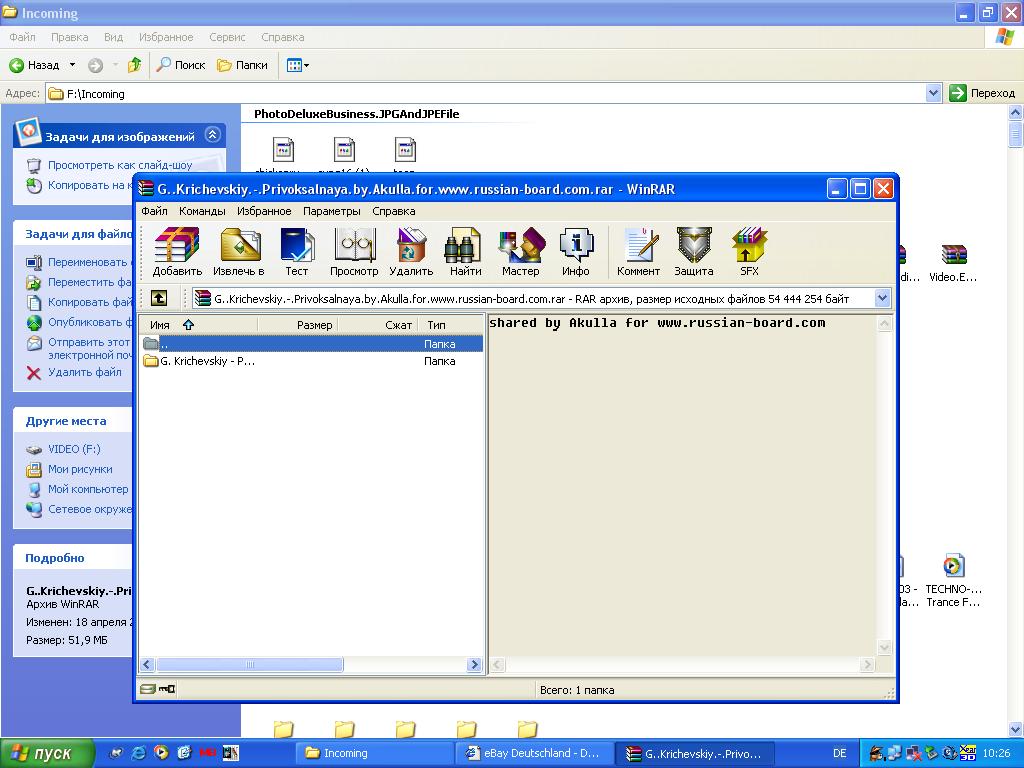Click Поиск (Search) in Explorer toolbar

coord(181,65)
